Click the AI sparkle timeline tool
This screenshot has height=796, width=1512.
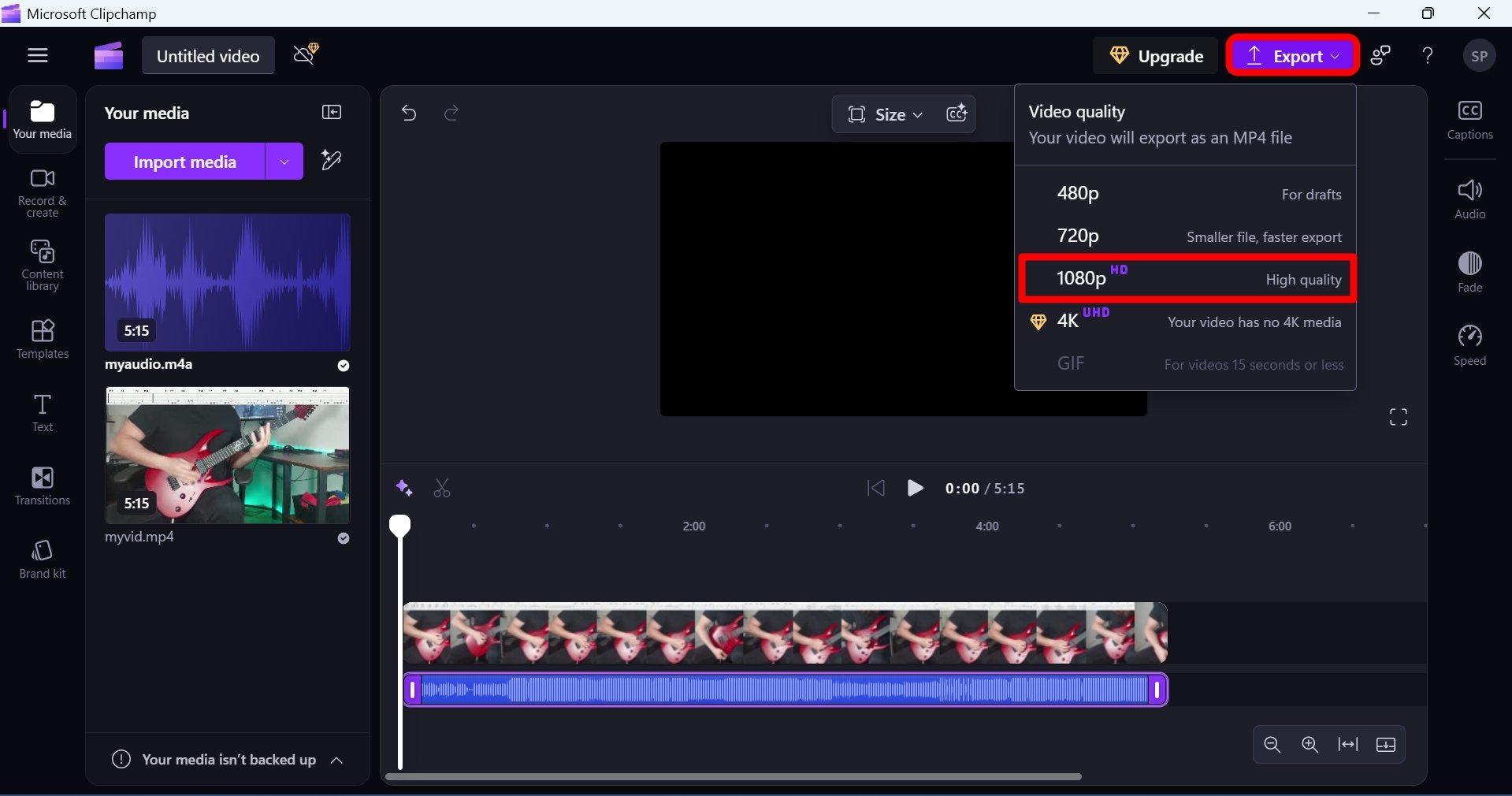(404, 489)
